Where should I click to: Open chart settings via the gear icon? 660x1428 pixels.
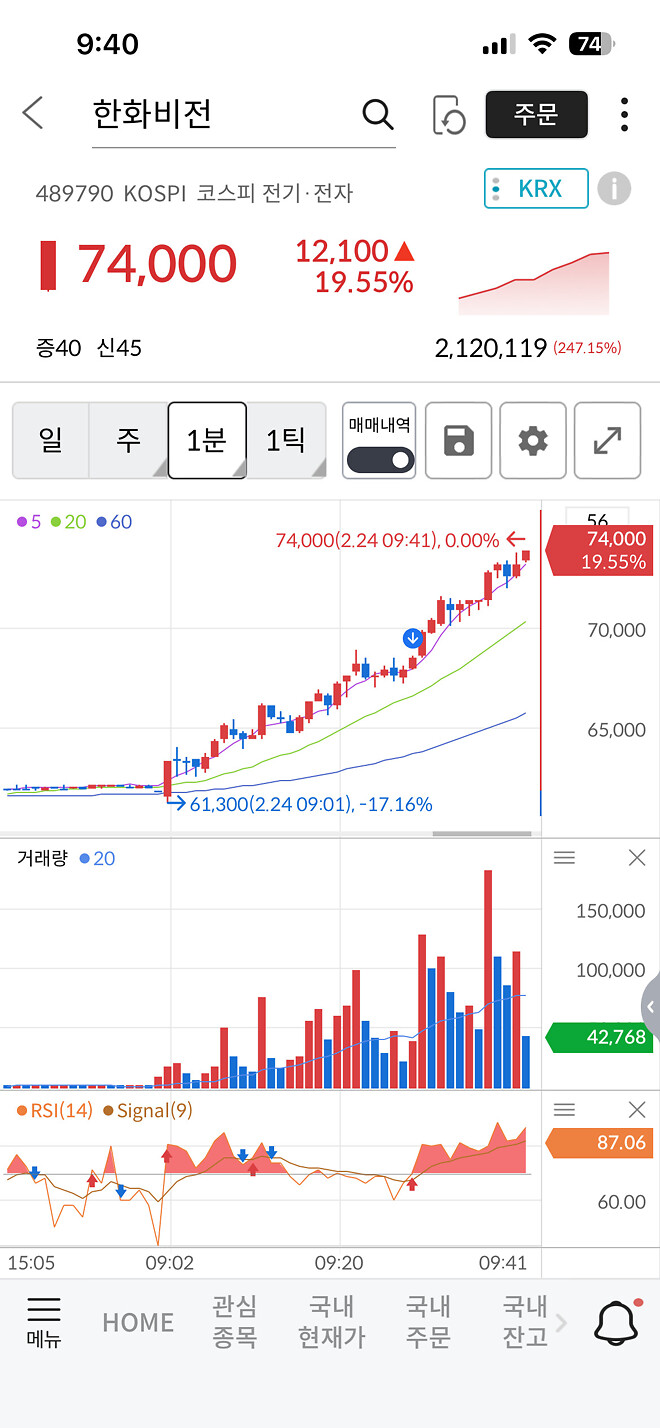[x=532, y=440]
